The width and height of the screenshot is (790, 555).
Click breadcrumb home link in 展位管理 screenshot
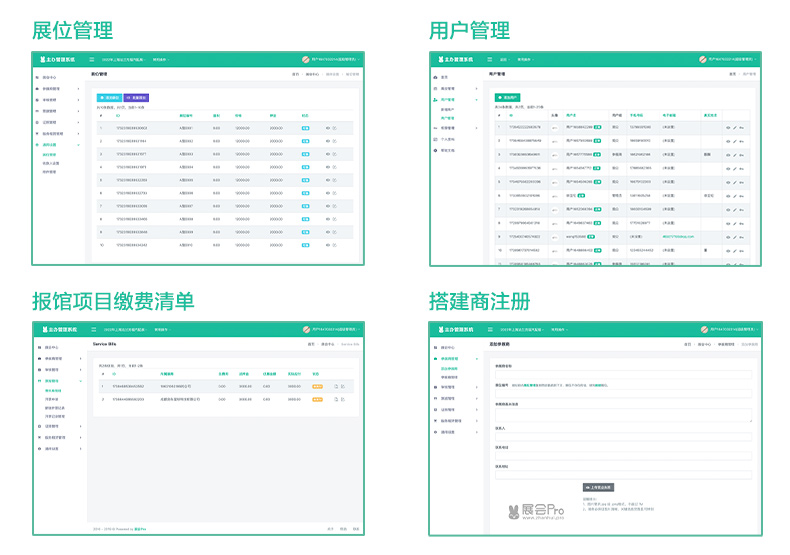tap(296, 74)
